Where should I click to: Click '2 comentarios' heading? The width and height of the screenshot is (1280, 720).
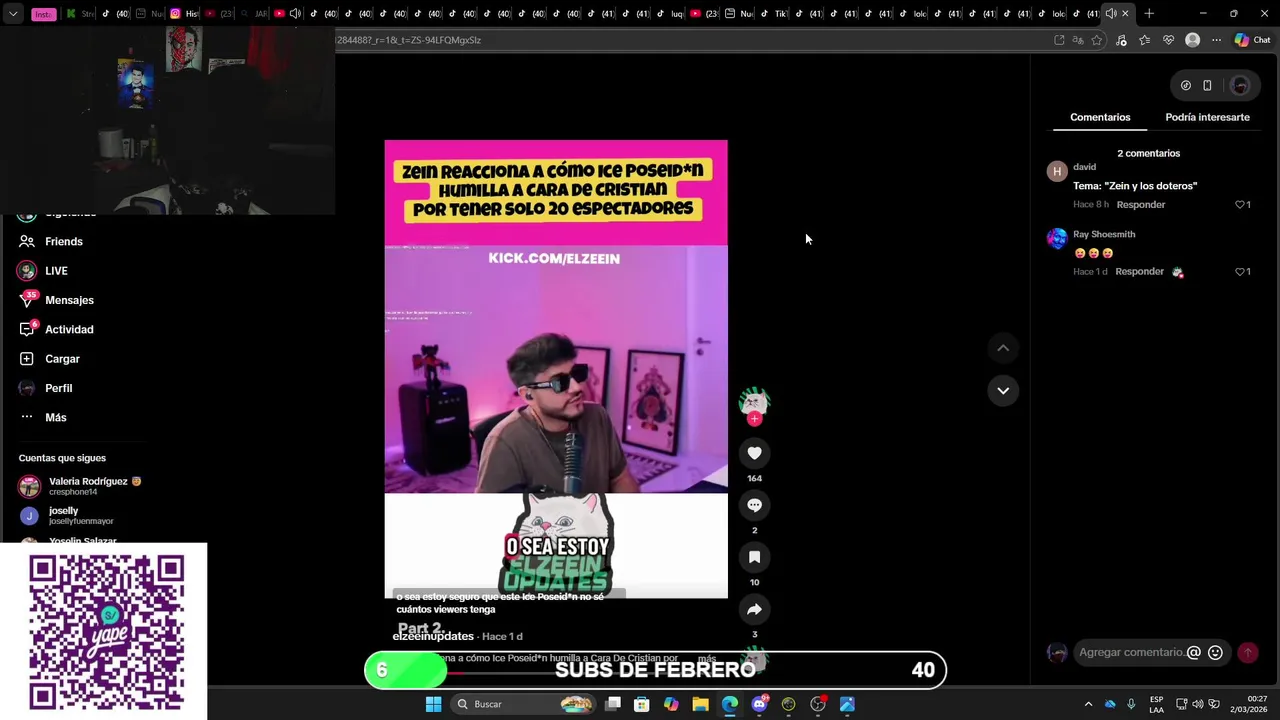coord(1148,153)
